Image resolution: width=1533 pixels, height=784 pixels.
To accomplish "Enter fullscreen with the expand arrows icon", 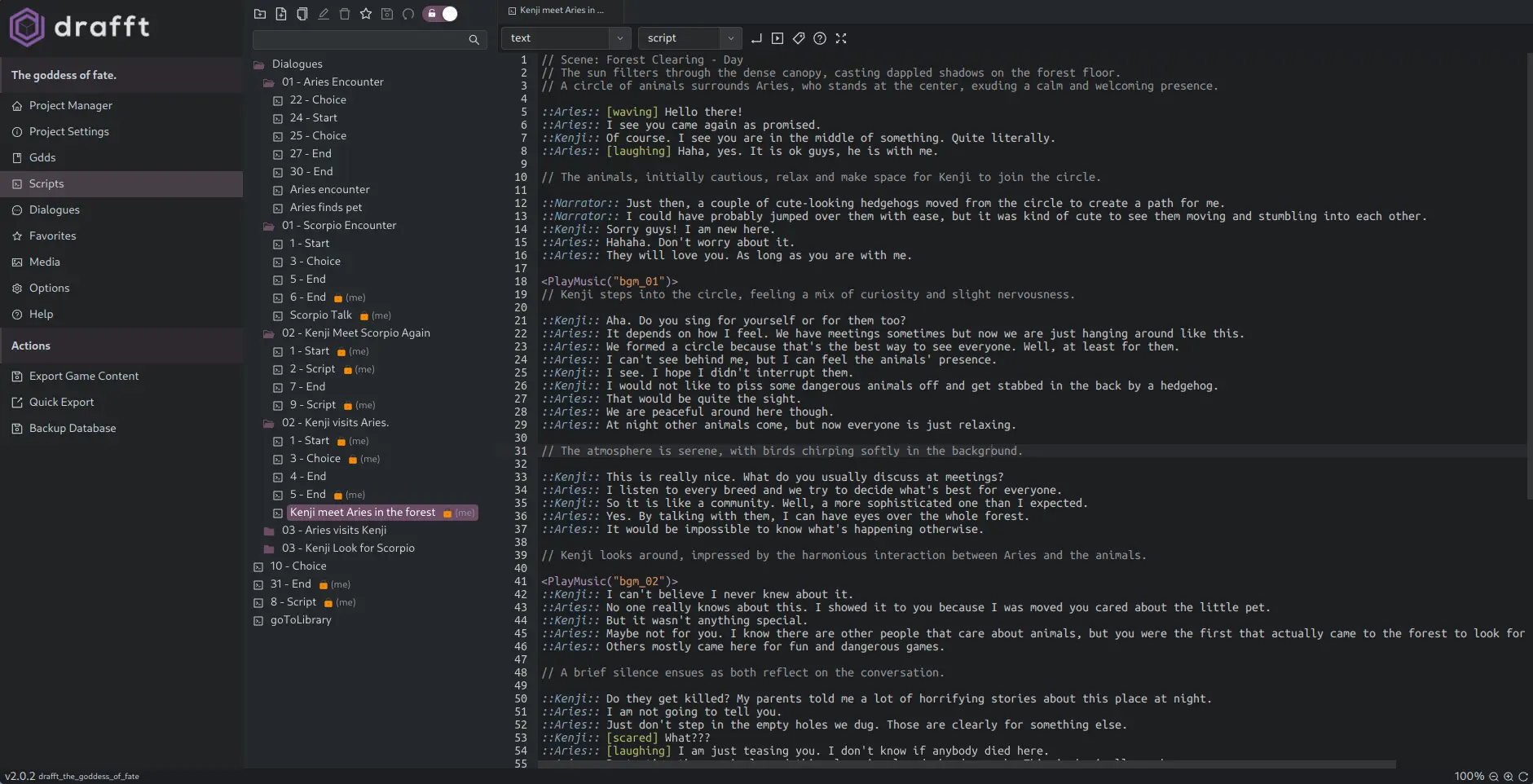I will (x=842, y=38).
